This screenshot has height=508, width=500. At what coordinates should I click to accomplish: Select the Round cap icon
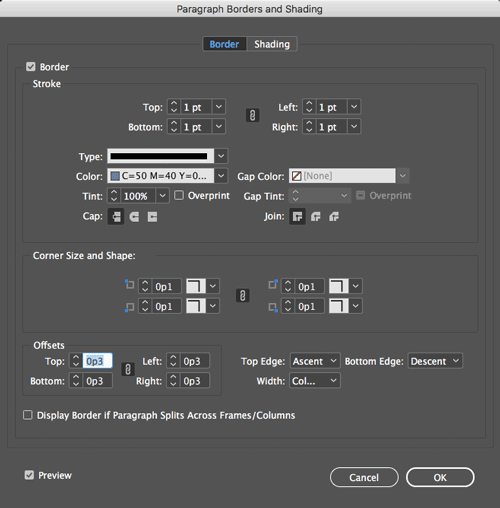coord(134,217)
